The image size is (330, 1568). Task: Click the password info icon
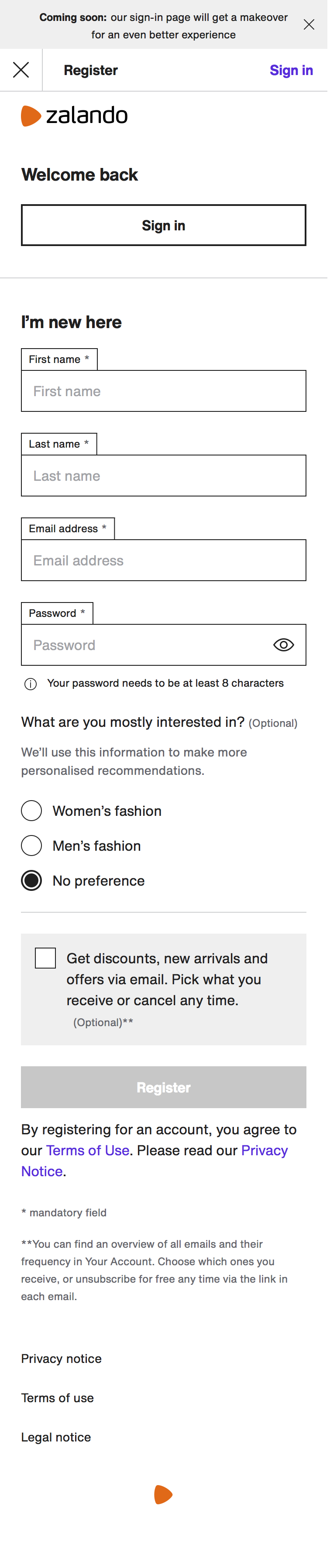click(x=31, y=684)
